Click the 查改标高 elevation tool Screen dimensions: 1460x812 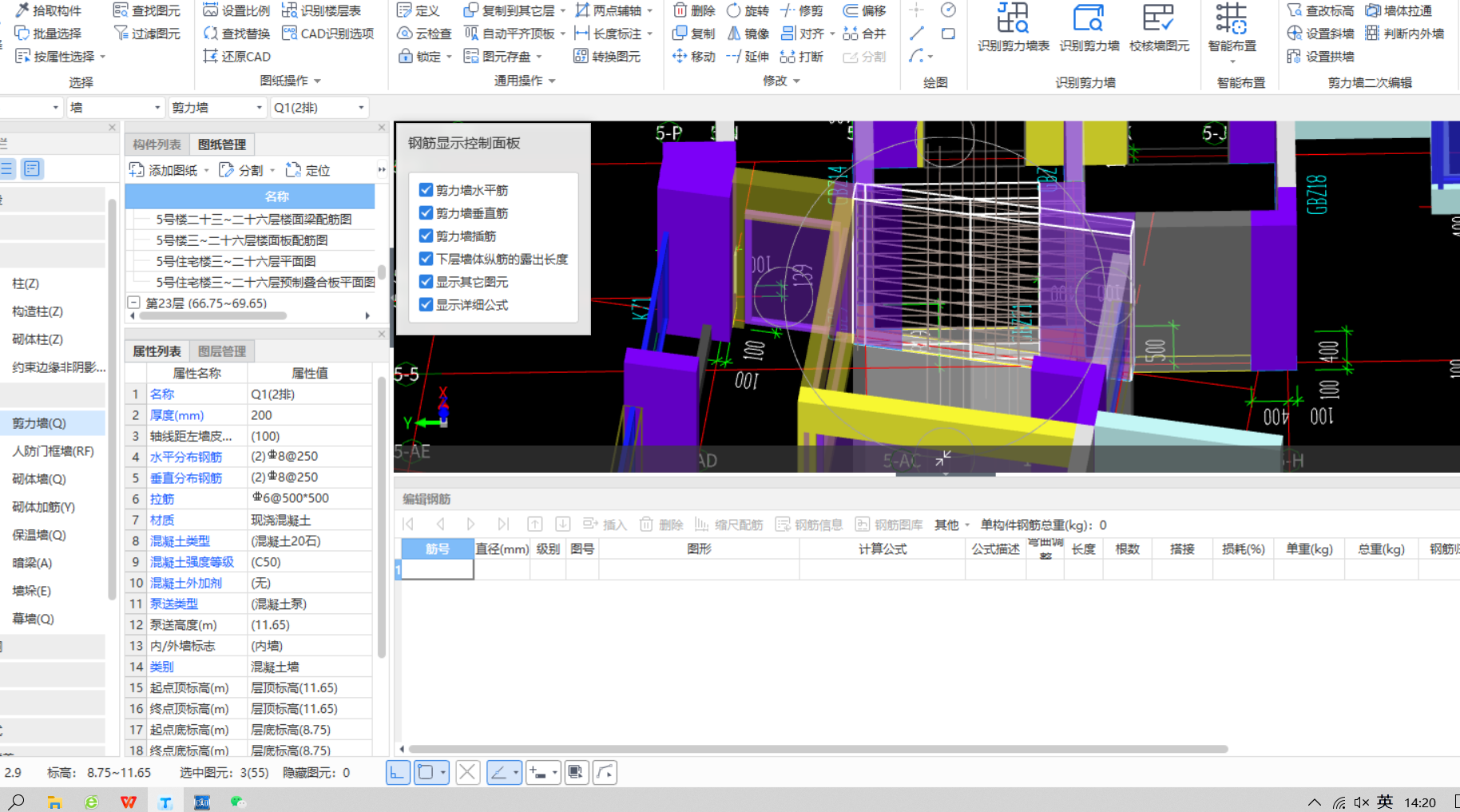point(1321,10)
